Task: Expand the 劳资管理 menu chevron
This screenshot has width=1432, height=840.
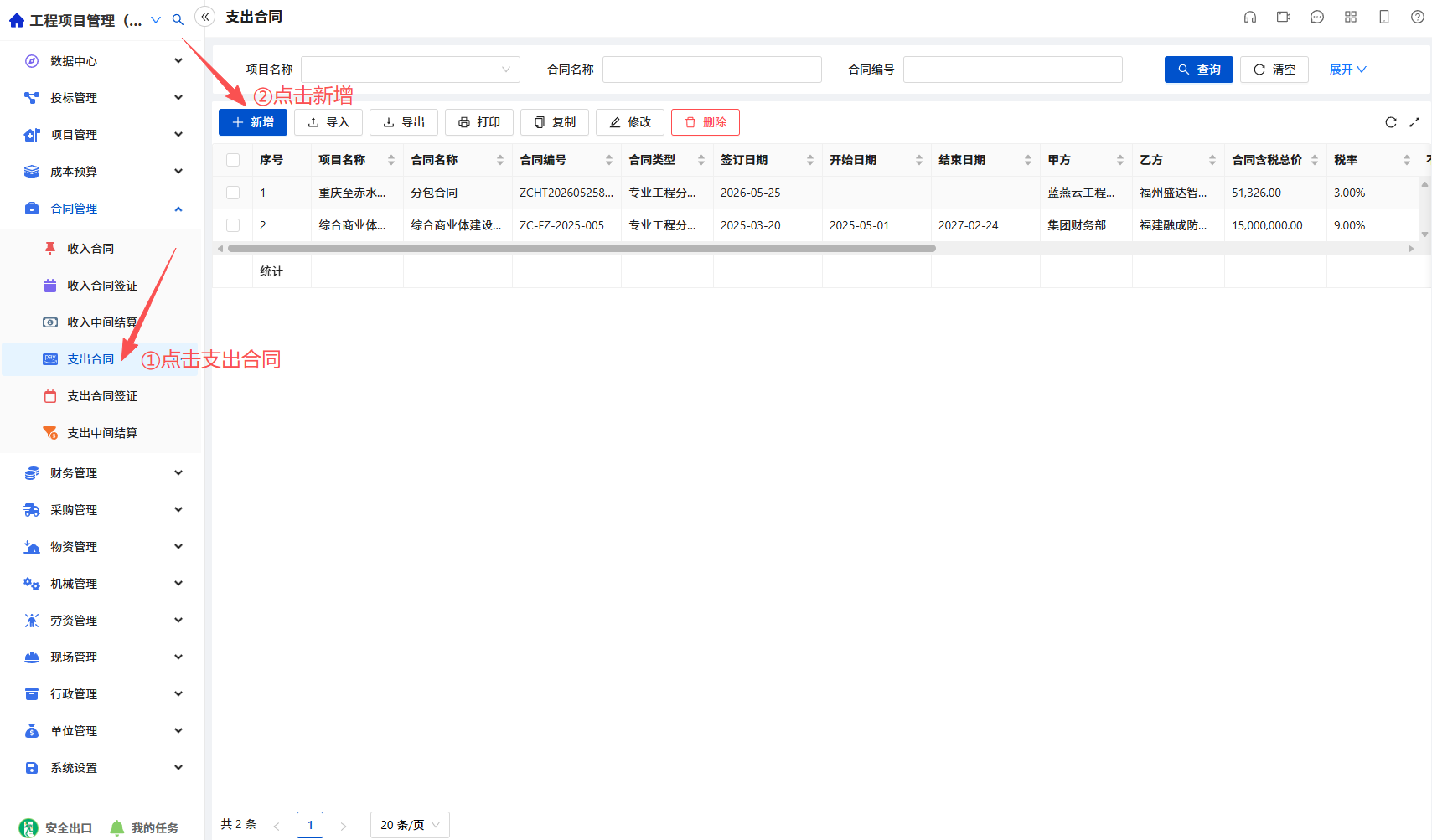Action: (x=178, y=621)
